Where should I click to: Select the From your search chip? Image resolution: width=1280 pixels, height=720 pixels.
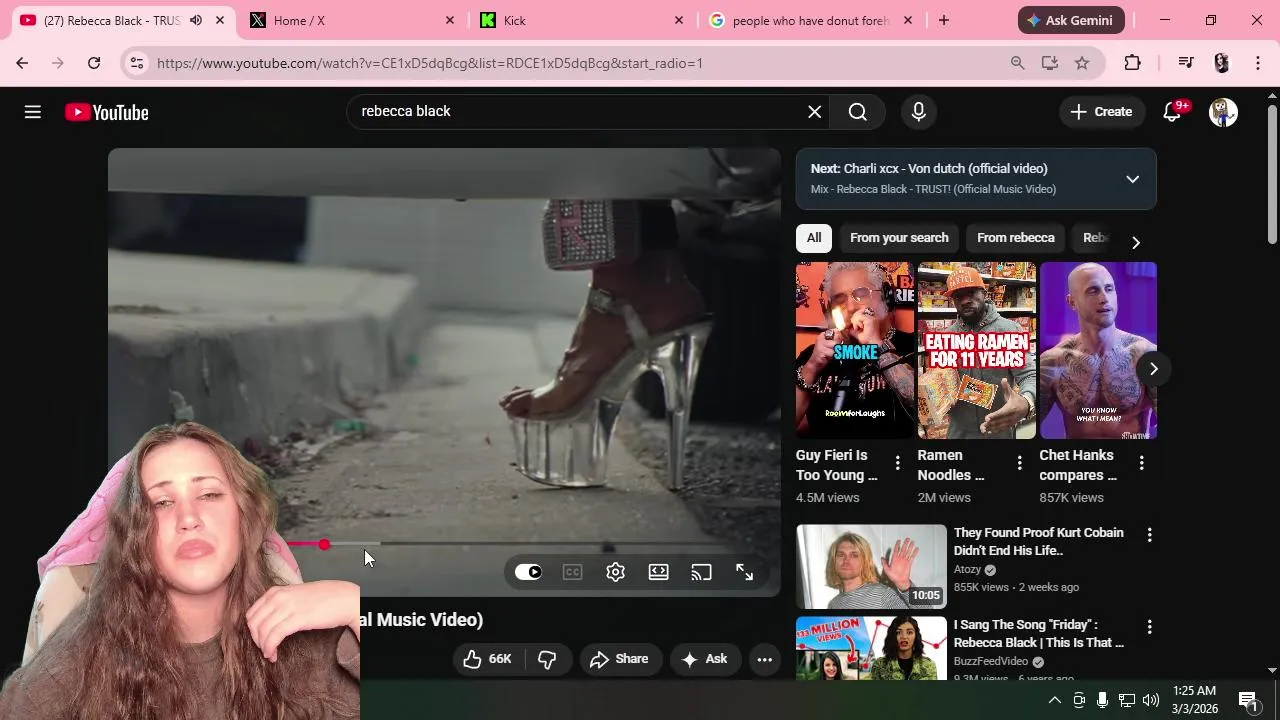[899, 238]
